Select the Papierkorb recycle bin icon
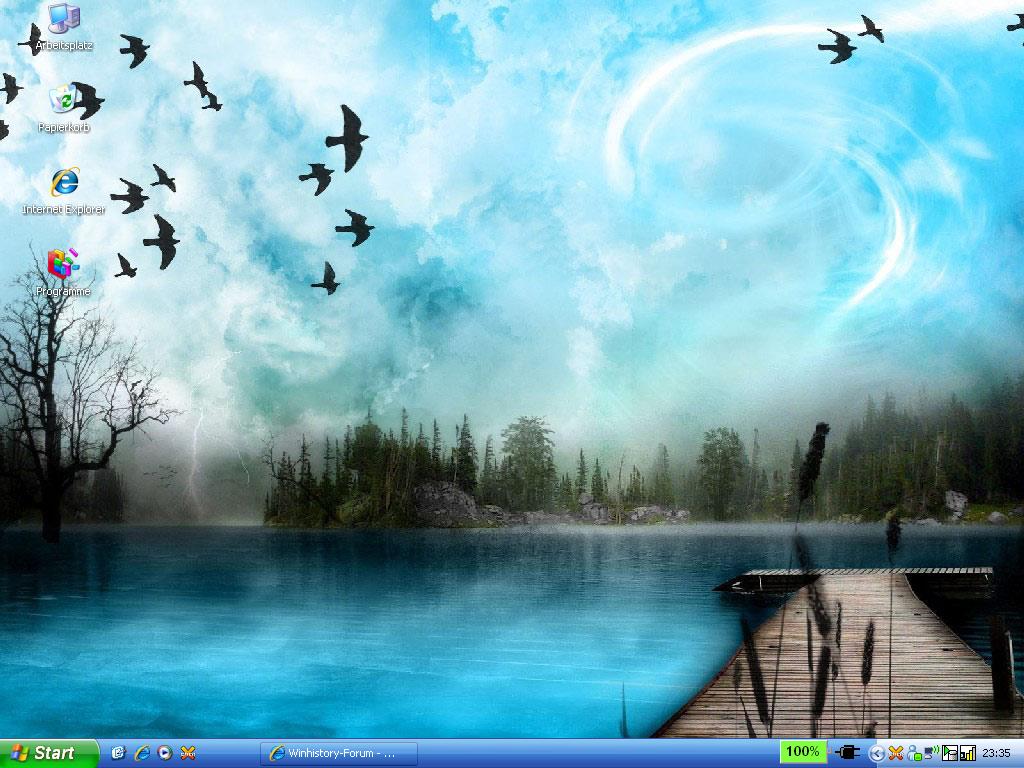The width and height of the screenshot is (1024, 768). (x=64, y=100)
